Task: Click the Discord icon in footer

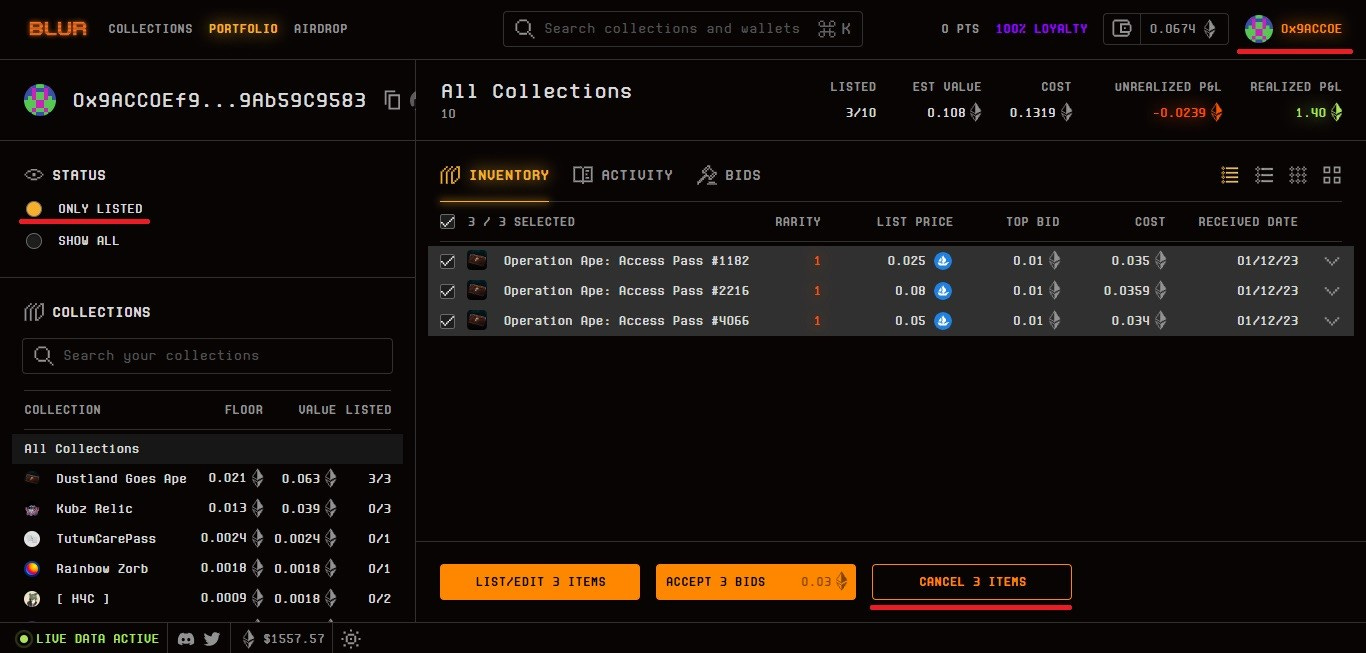Action: click(x=185, y=639)
